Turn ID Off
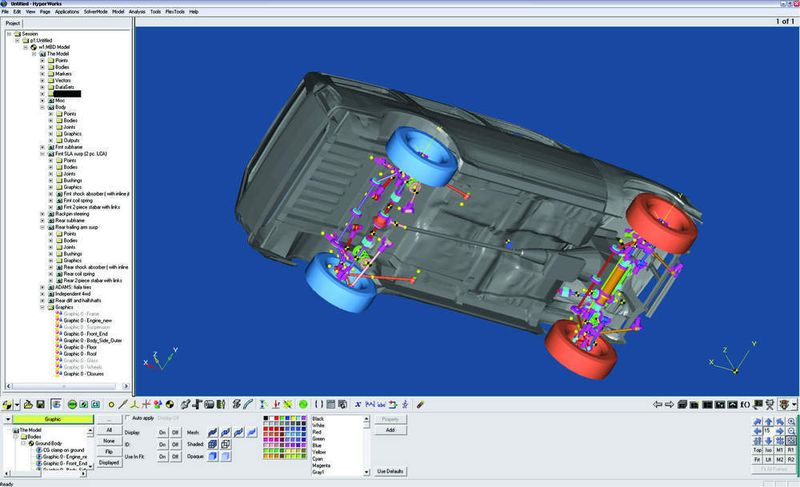Image resolution: width=800 pixels, height=487 pixels. pos(175,445)
